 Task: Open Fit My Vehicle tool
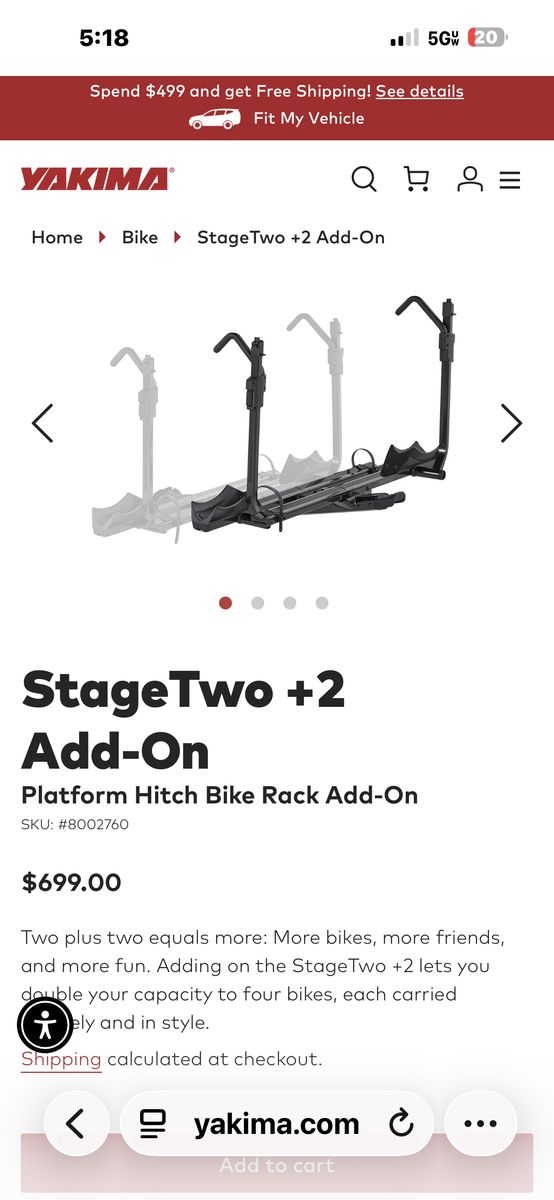pos(277,118)
